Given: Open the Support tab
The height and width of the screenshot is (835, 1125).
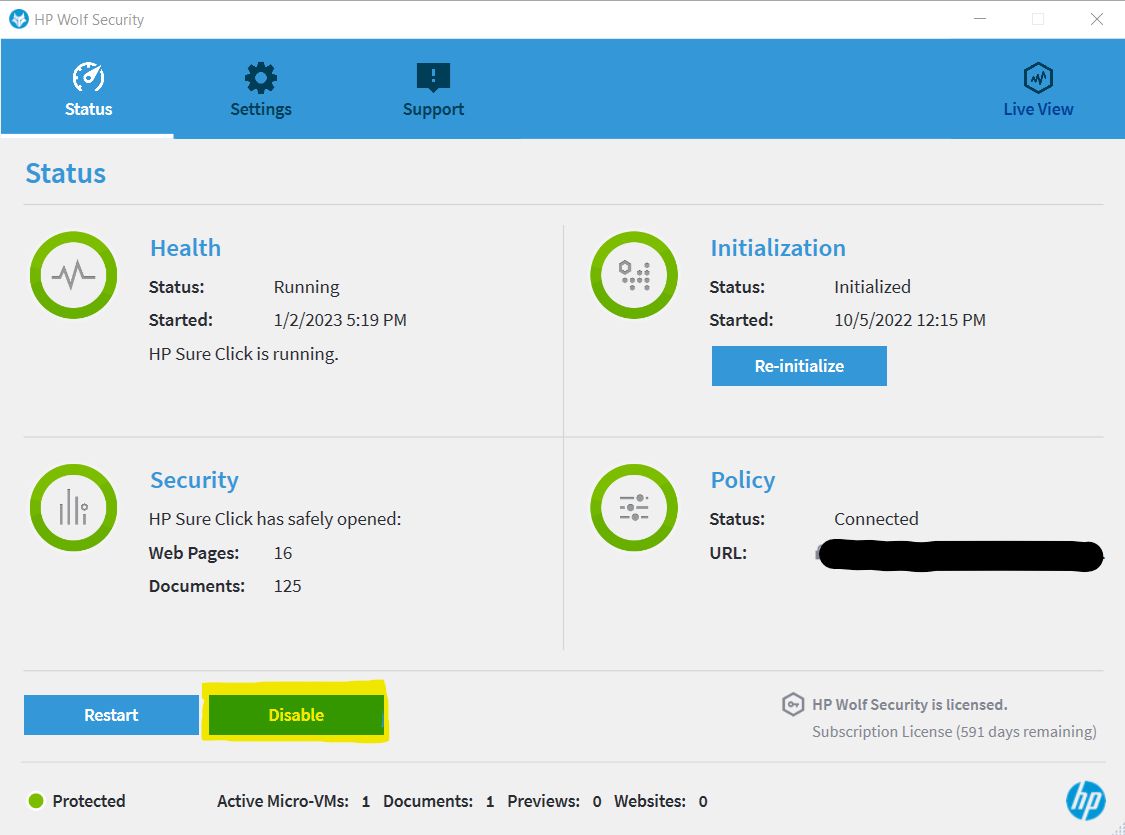Looking at the screenshot, I should coord(433,91).
